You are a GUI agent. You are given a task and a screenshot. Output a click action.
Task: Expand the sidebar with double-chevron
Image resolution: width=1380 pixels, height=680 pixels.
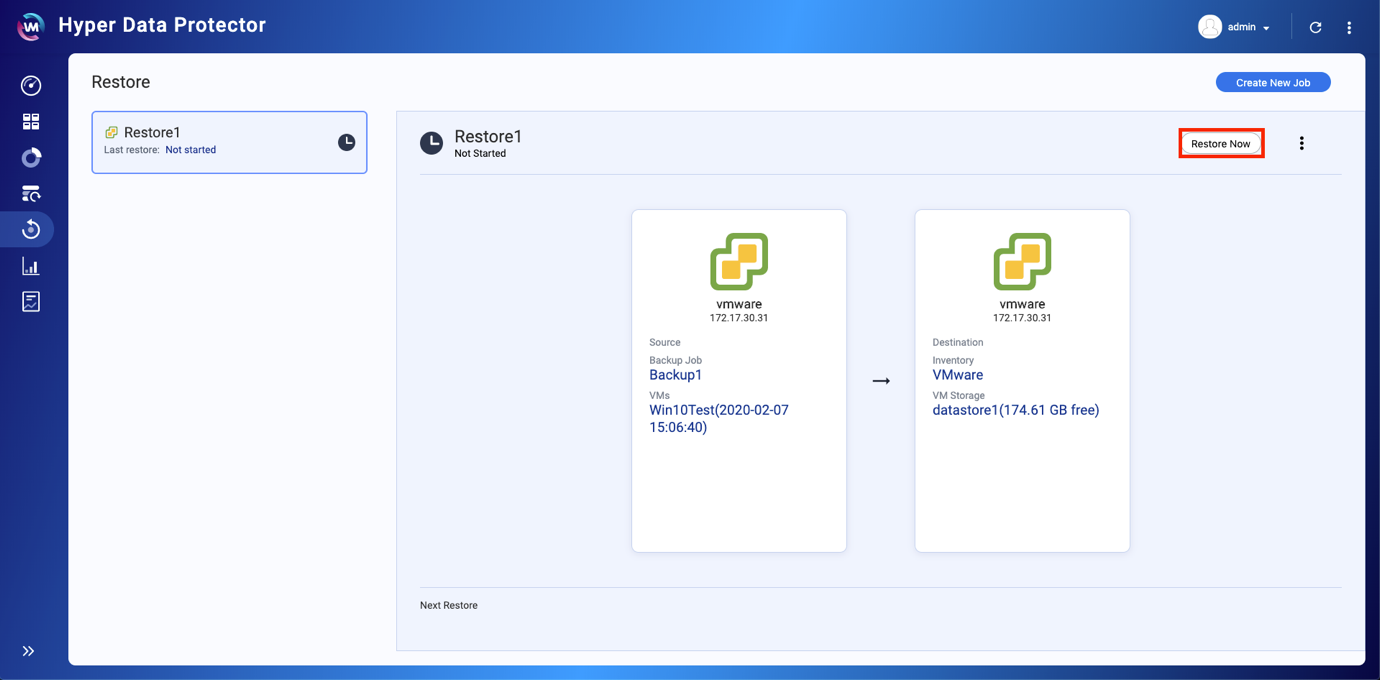coord(28,651)
